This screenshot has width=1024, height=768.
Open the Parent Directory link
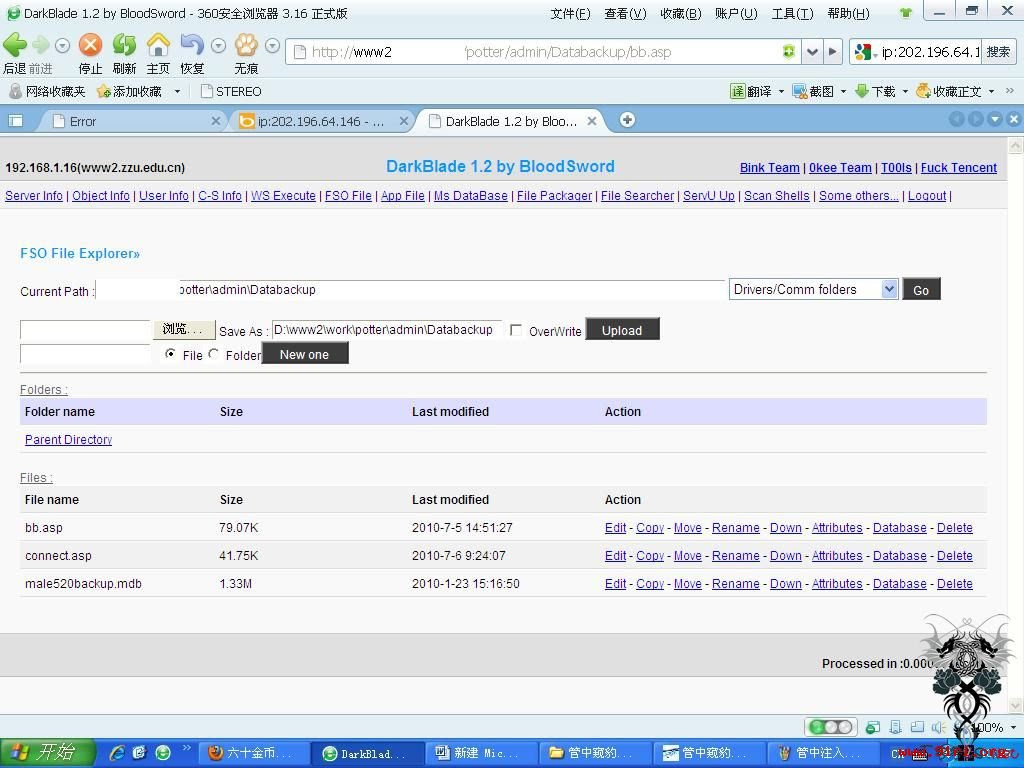69,440
